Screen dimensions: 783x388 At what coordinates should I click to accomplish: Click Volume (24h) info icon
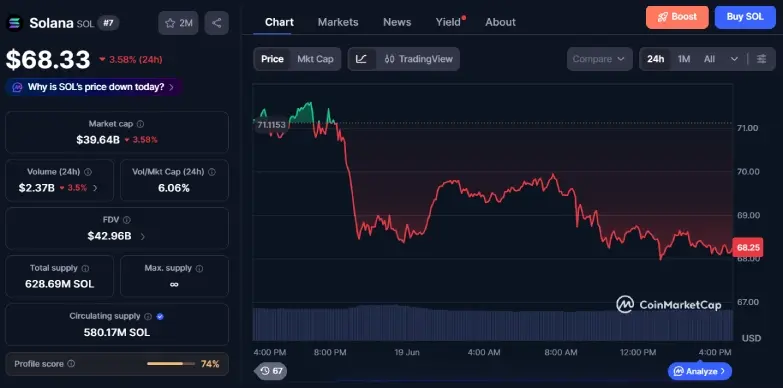(88, 172)
